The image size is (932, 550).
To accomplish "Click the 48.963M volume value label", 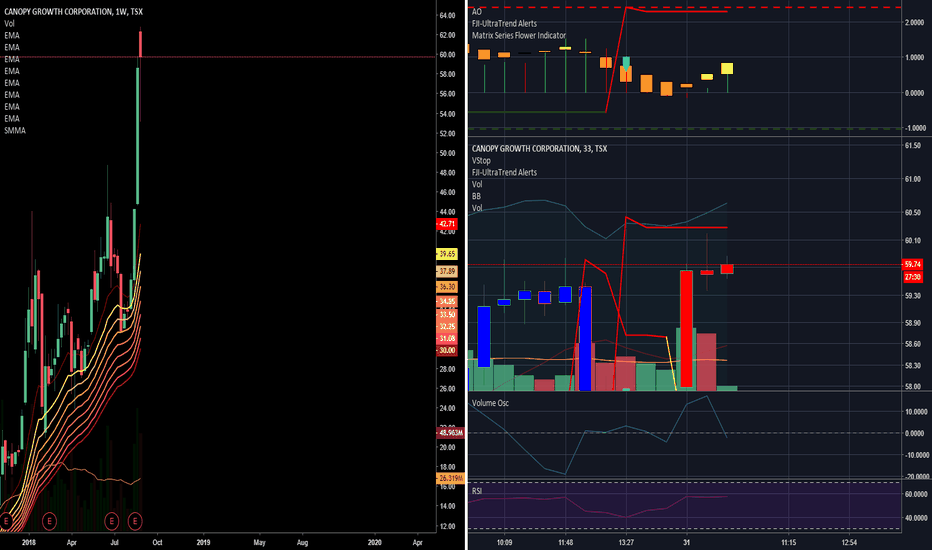I will click(x=450, y=433).
